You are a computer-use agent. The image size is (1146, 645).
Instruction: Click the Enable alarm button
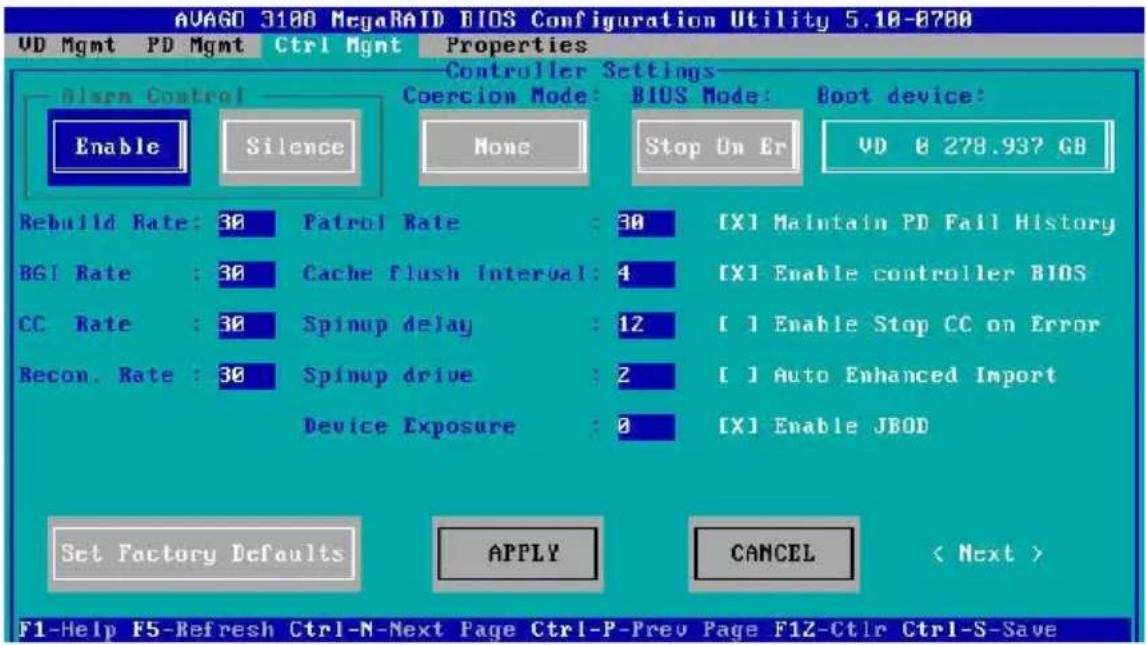point(118,147)
